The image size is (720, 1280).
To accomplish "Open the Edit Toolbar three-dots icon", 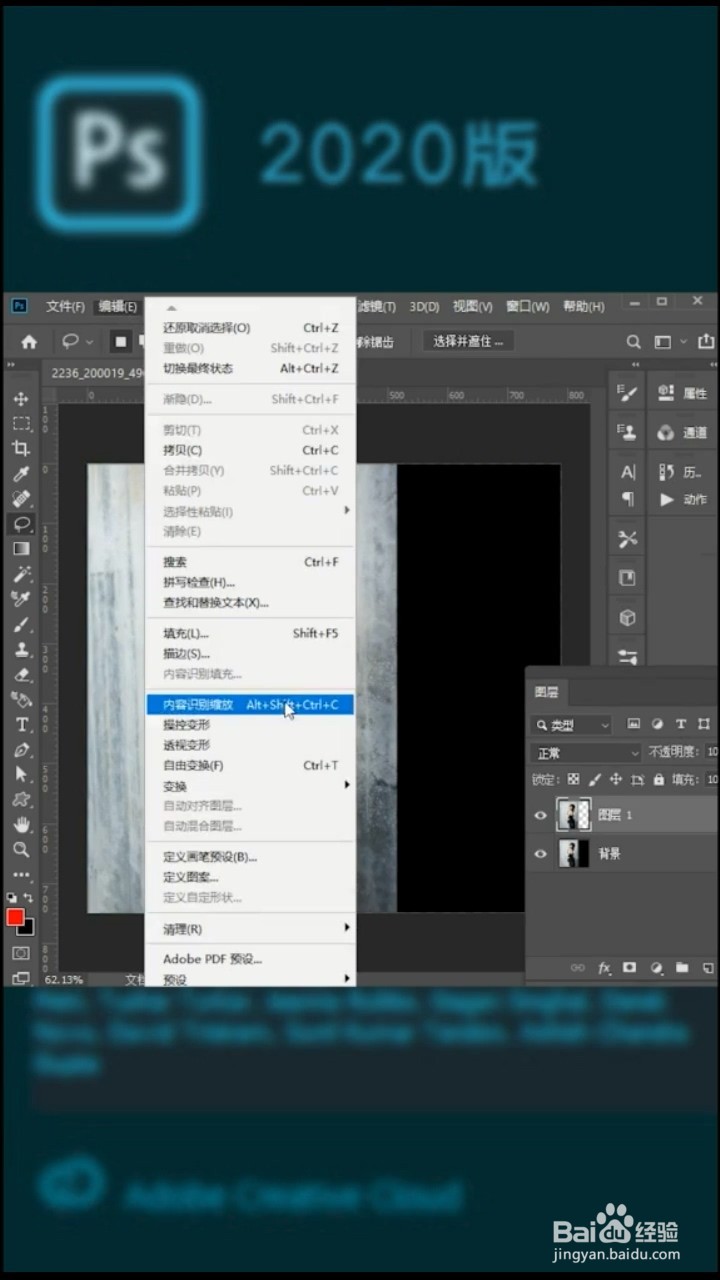I will coord(21,875).
